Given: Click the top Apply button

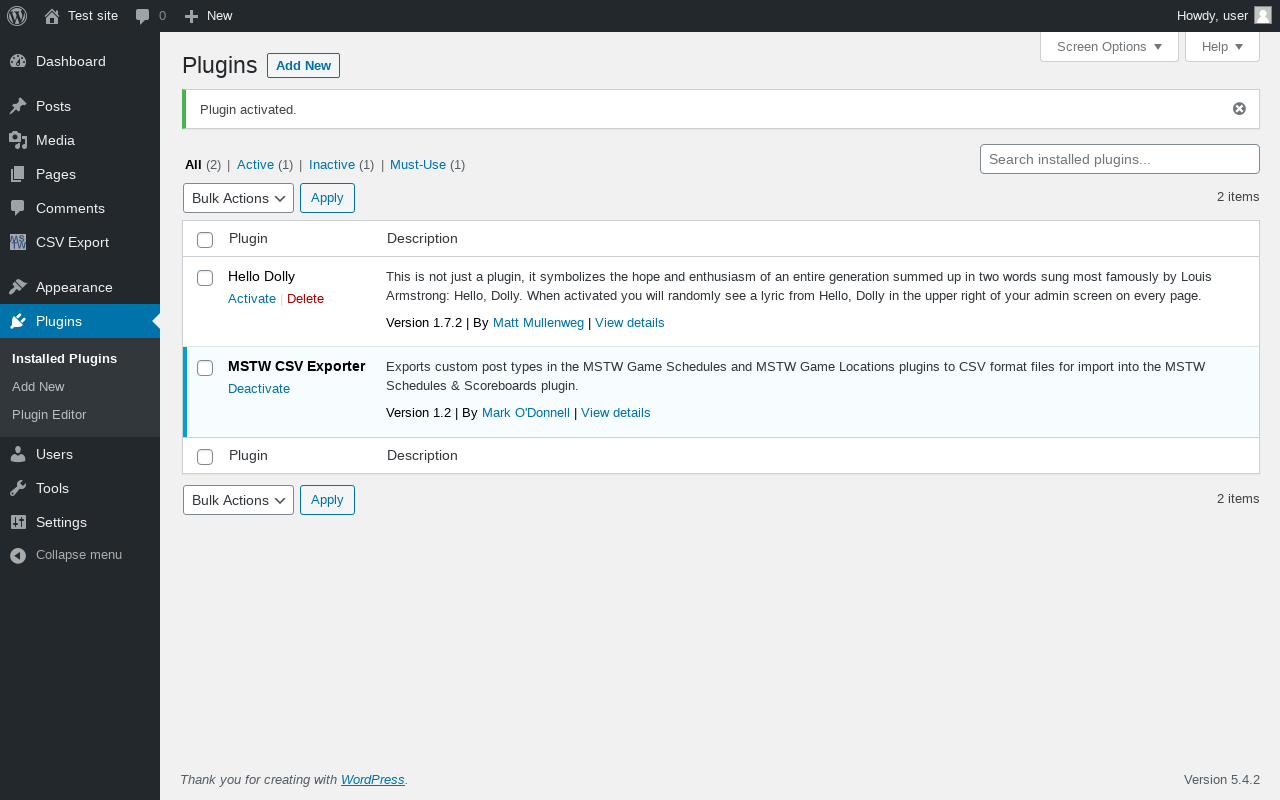Looking at the screenshot, I should coord(327,198).
